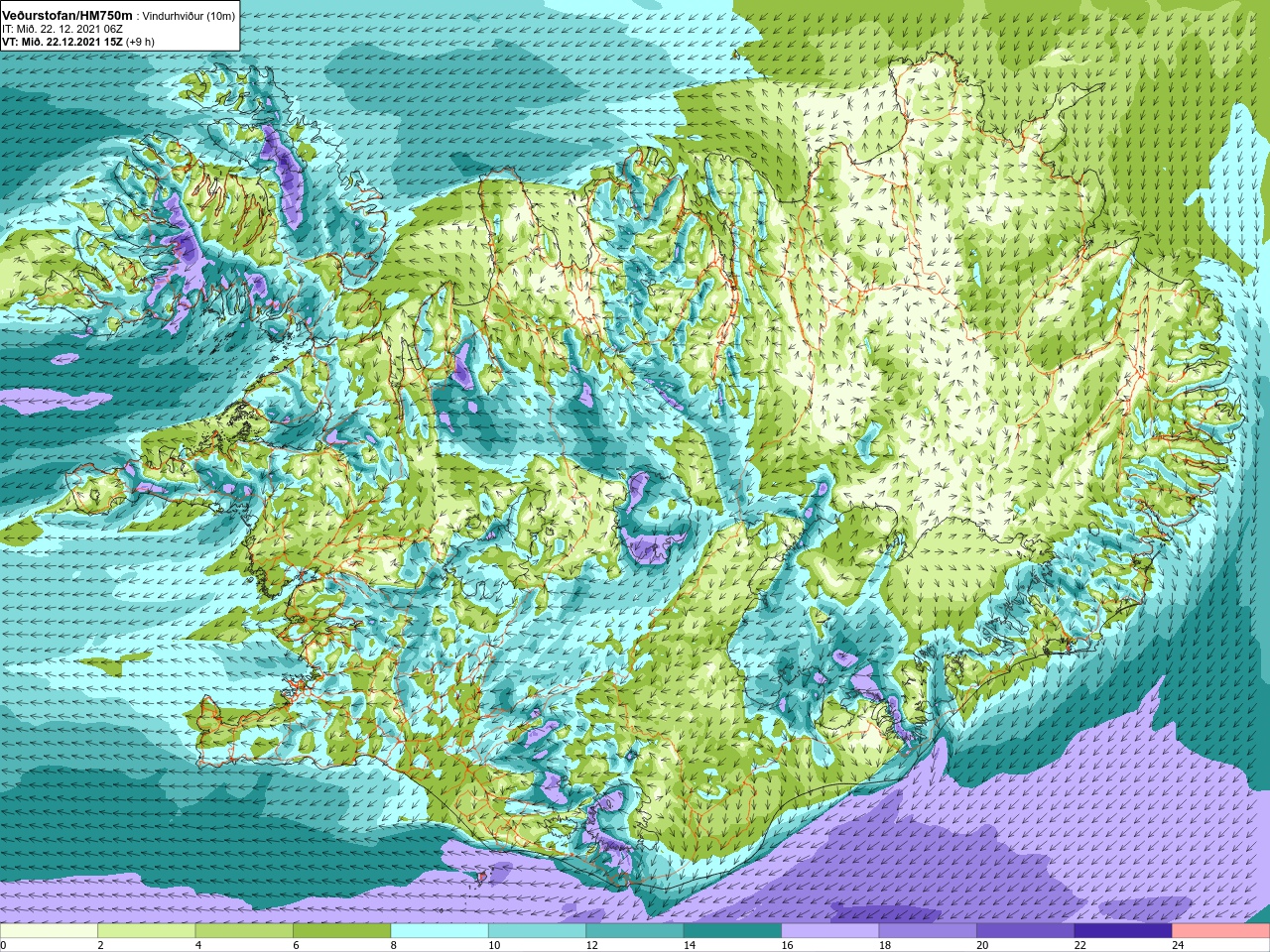Click the 'Veðurstofan/HM750m' title text

coord(67,15)
